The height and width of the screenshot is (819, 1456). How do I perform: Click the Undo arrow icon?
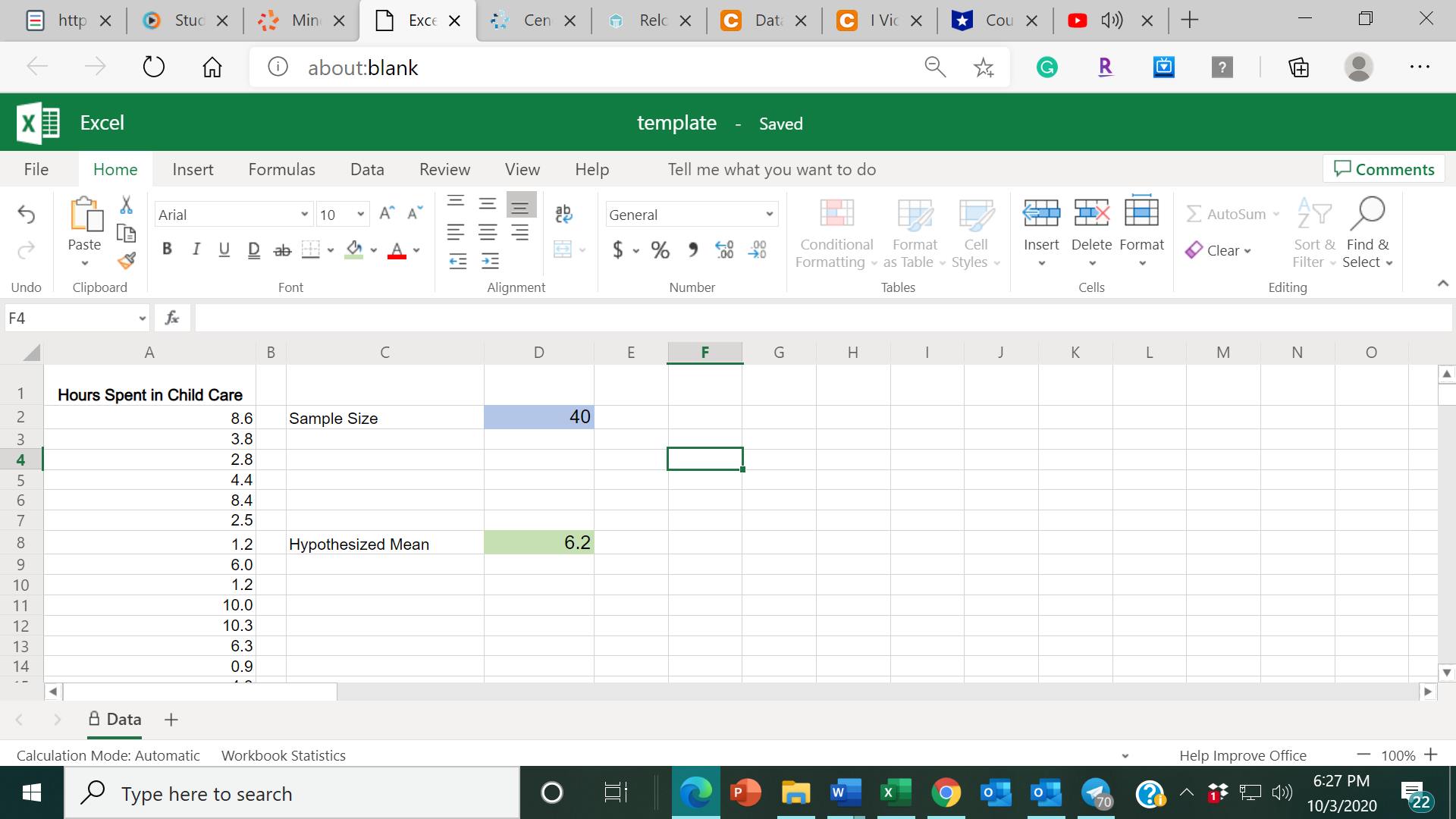pos(27,215)
